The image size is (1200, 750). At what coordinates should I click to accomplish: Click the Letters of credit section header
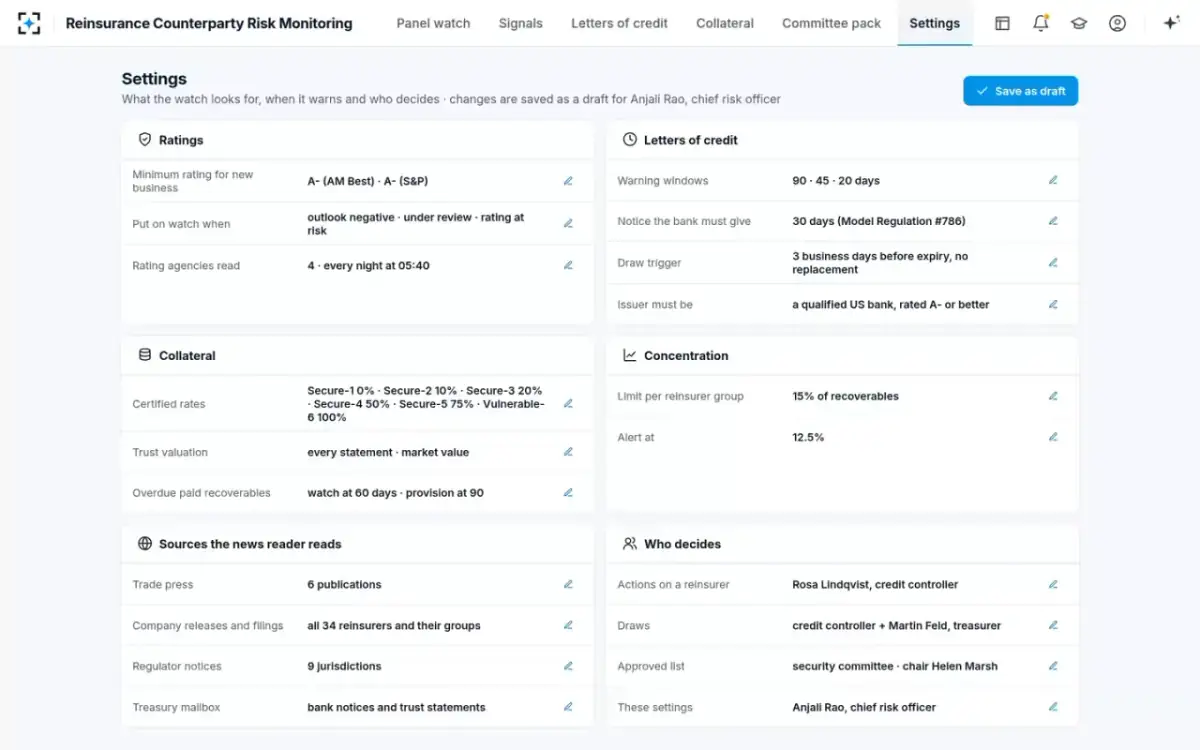[x=691, y=140]
